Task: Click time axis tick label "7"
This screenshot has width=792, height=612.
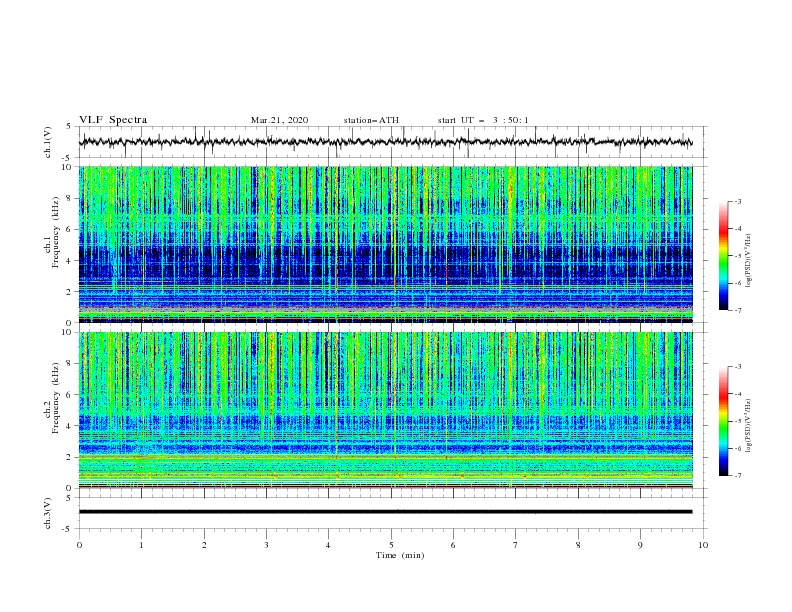Action: [x=516, y=545]
